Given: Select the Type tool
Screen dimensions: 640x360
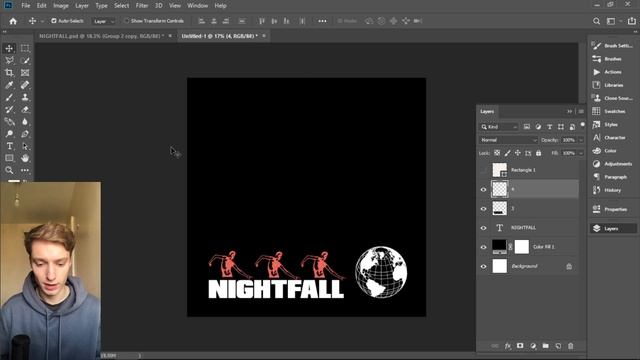Looking at the screenshot, I should click(x=9, y=146).
